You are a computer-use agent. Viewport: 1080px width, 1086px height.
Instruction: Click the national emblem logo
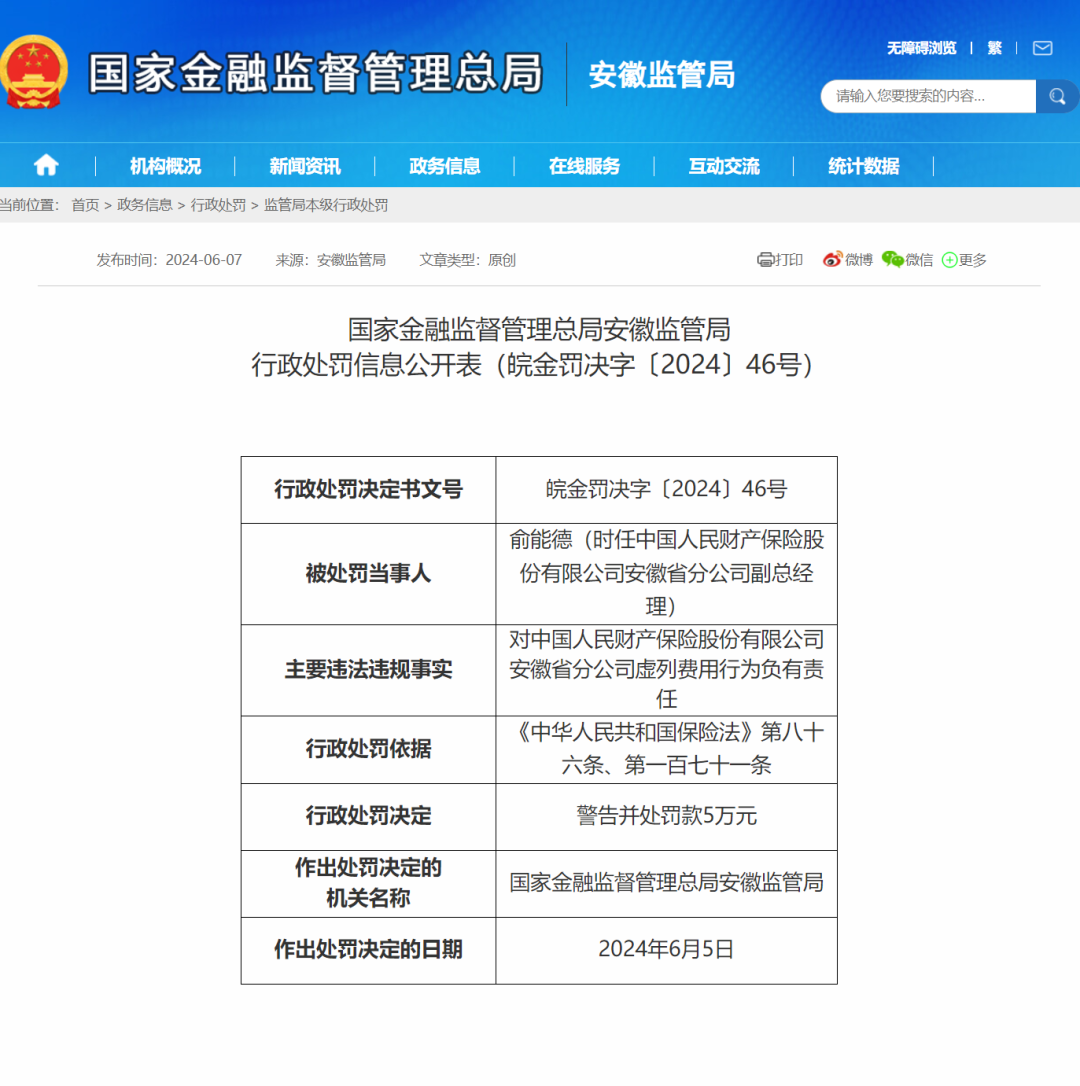click(33, 72)
